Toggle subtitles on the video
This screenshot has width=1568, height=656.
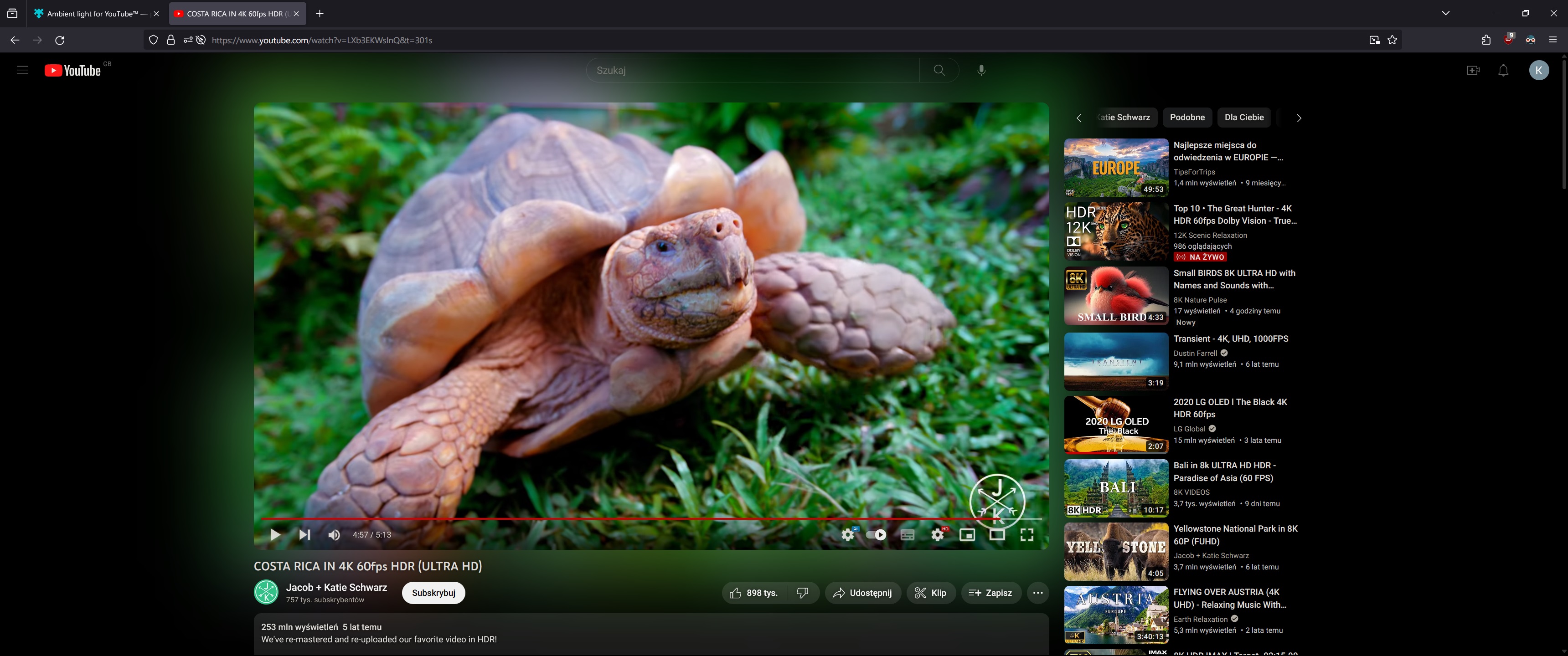(907, 535)
